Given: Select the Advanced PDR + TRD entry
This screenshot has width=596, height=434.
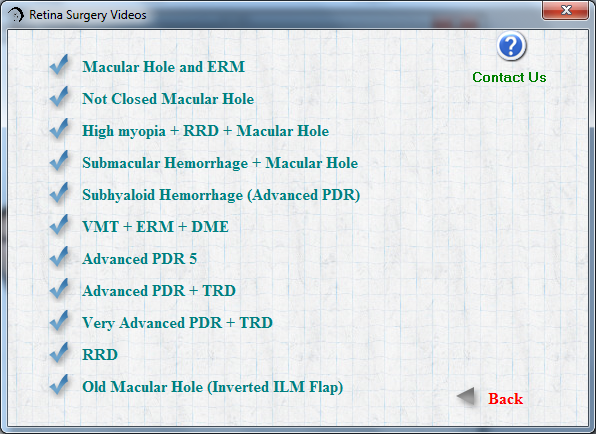Looking at the screenshot, I should pos(159,291).
